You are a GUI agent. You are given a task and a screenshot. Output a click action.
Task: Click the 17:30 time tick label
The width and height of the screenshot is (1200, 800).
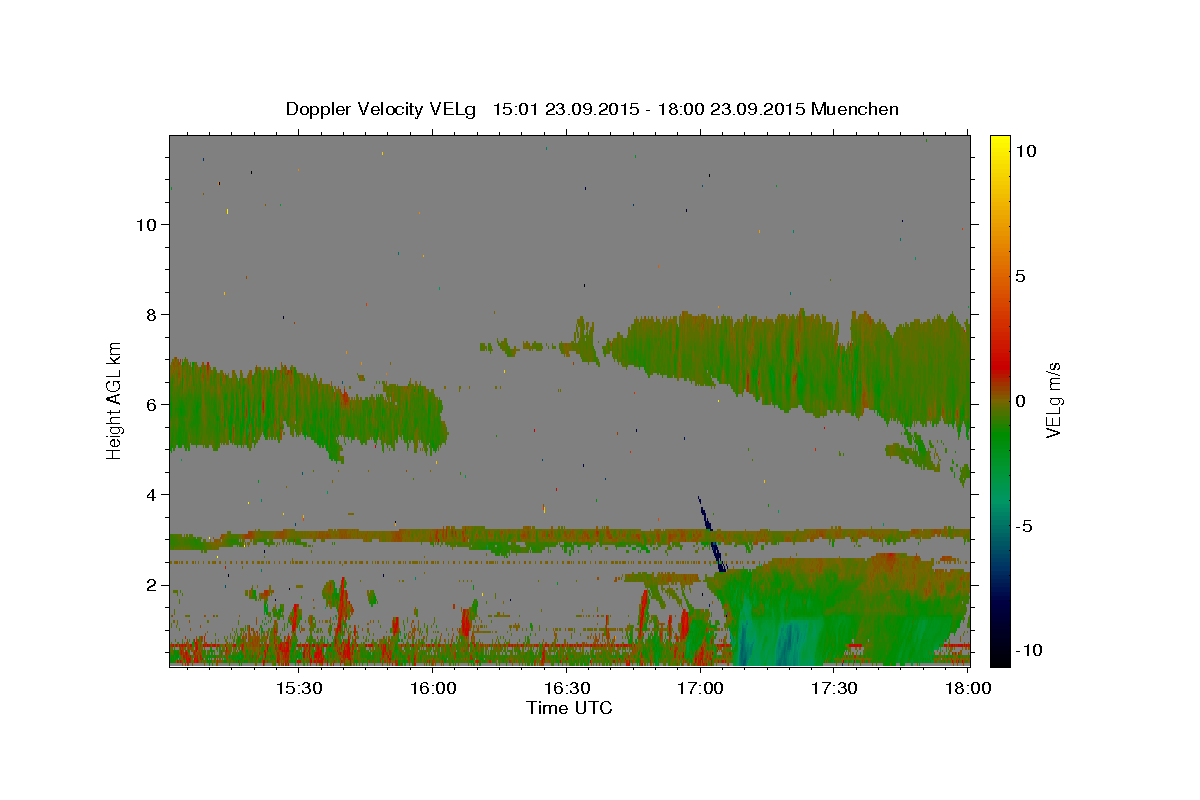click(834, 688)
